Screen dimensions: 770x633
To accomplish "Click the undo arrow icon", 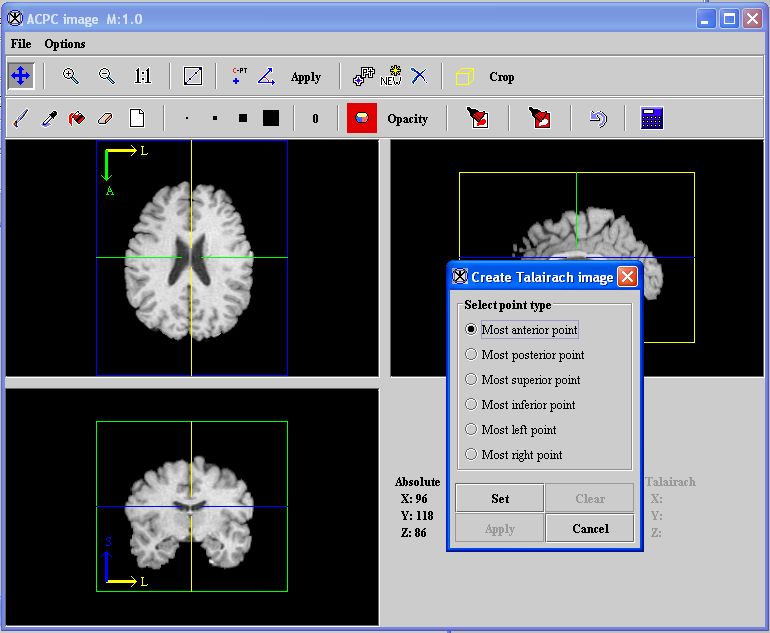I will click(598, 119).
